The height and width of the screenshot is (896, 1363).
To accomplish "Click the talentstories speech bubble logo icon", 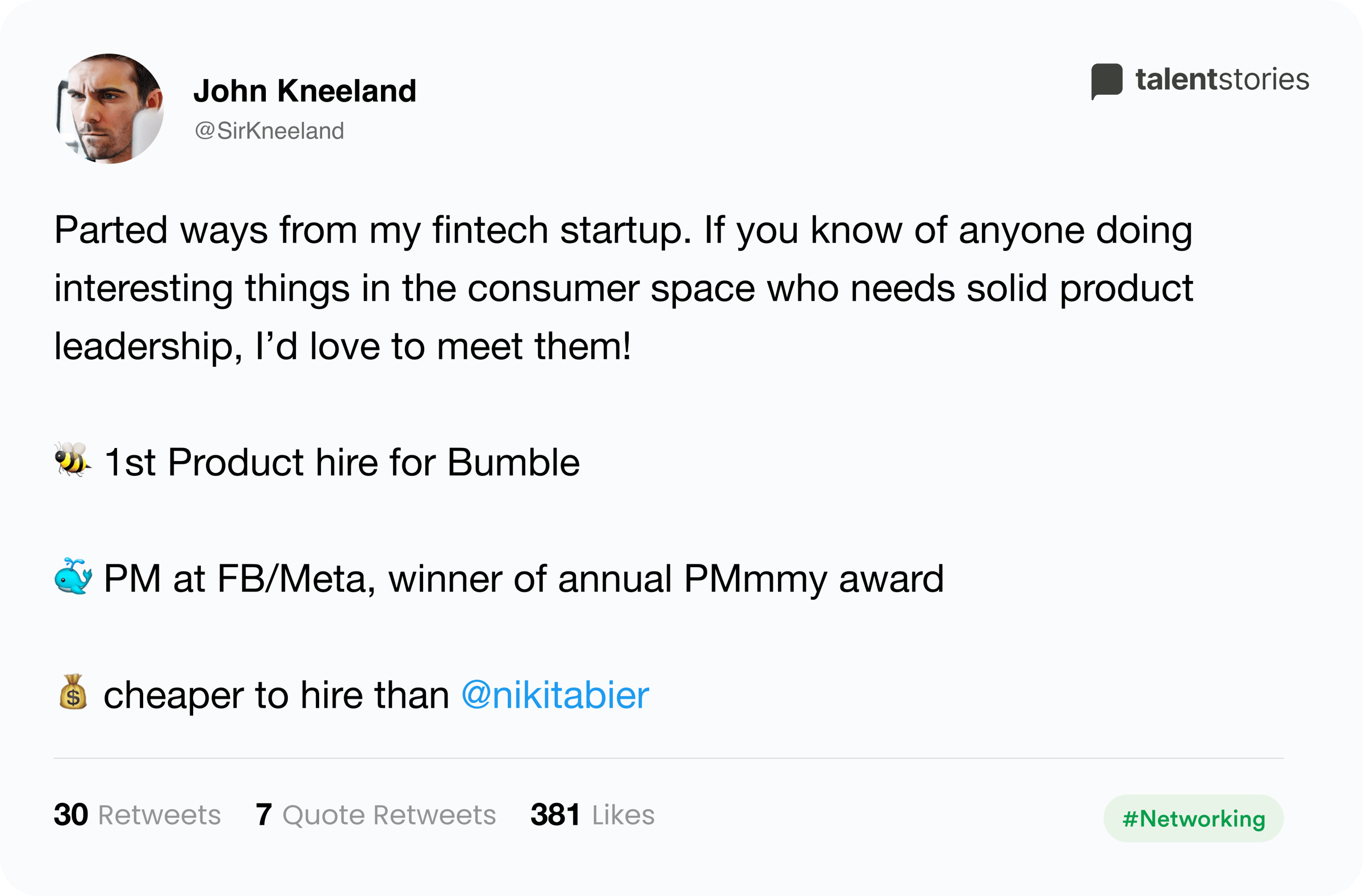I will tap(1106, 81).
